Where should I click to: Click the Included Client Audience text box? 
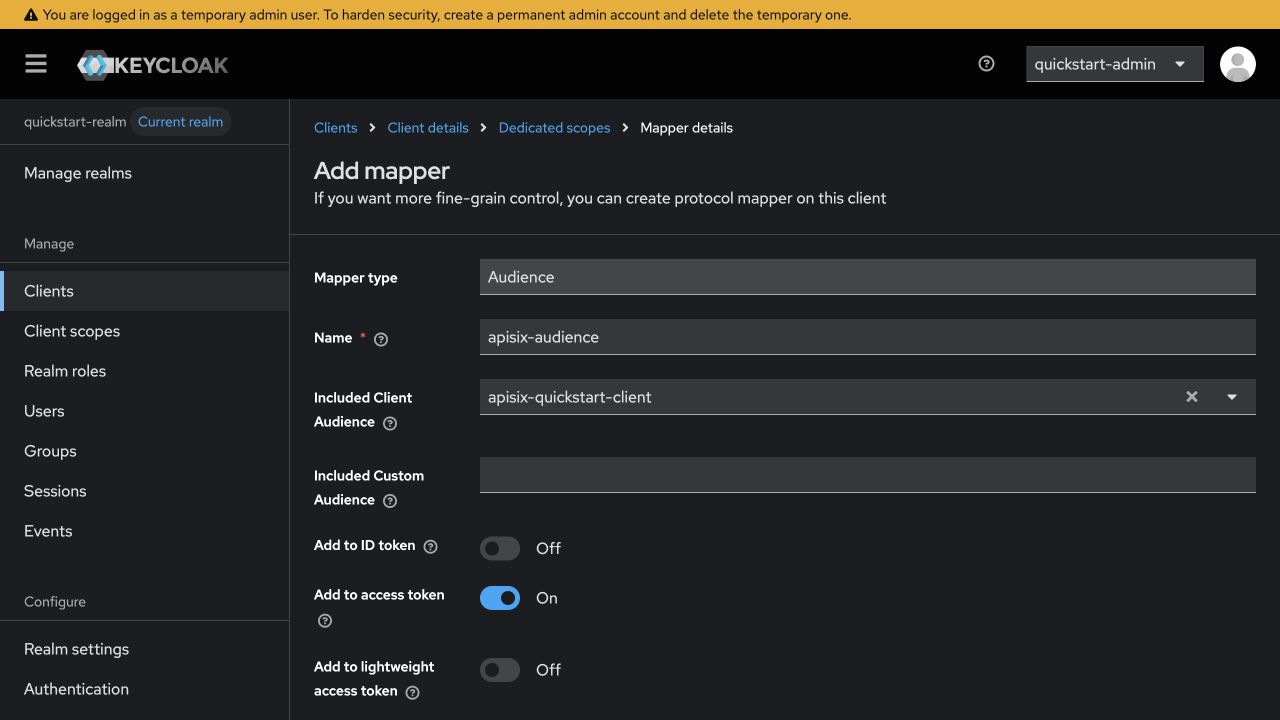828,397
